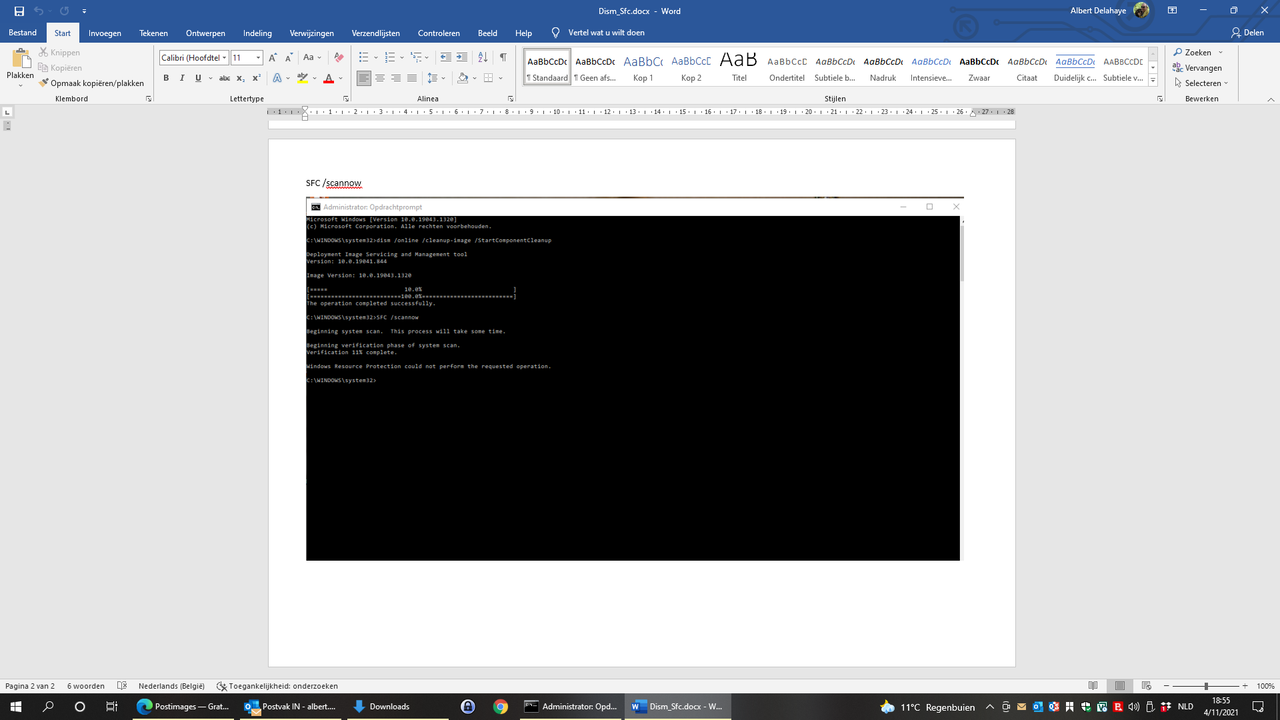Viewport: 1280px width, 720px height.
Task: Open borders dropdown
Action: point(502,78)
